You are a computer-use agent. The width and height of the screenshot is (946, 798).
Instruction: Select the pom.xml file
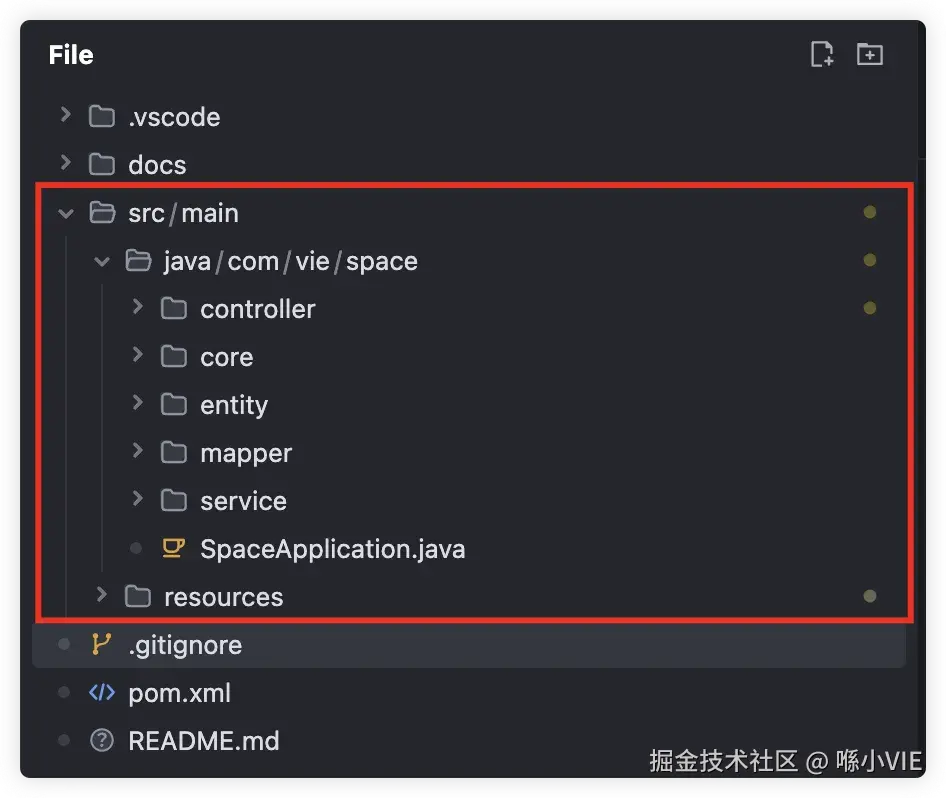[x=180, y=693]
